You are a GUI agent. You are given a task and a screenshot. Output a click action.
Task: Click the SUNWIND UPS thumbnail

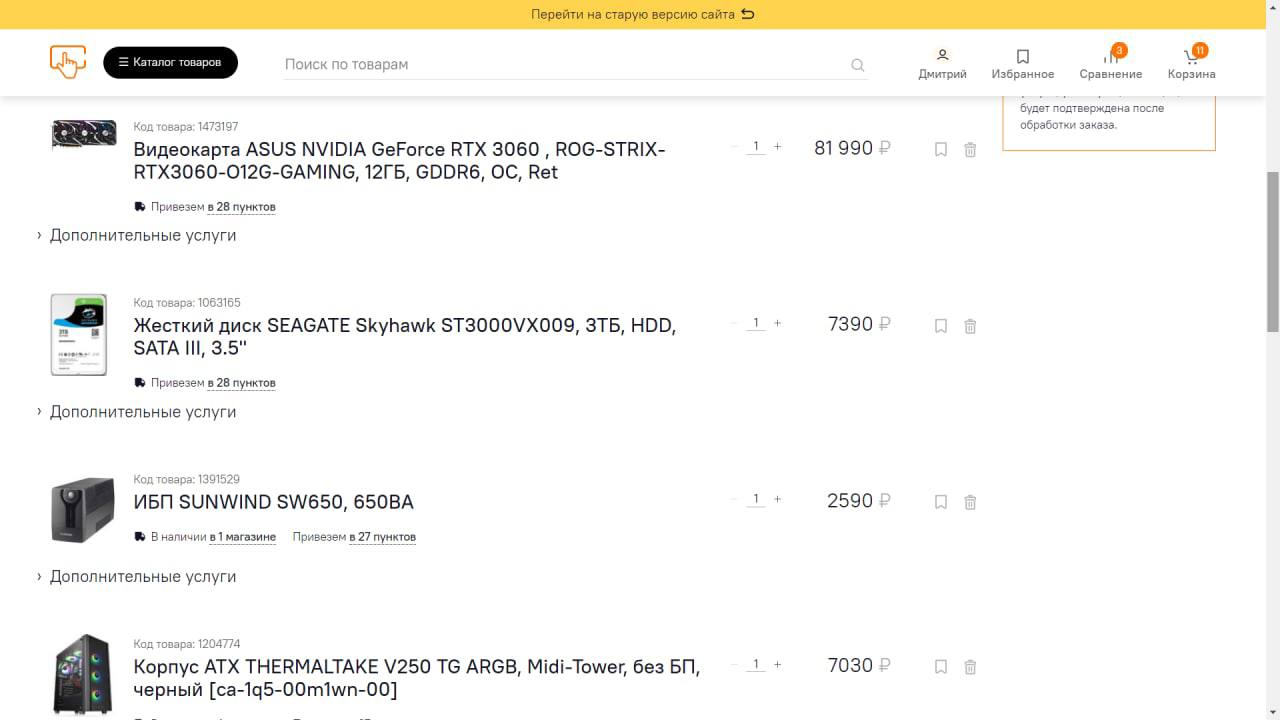tap(83, 509)
